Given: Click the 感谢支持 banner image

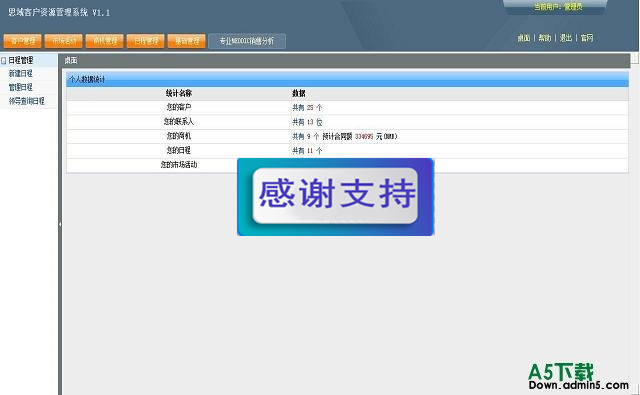Looking at the screenshot, I should click(336, 197).
